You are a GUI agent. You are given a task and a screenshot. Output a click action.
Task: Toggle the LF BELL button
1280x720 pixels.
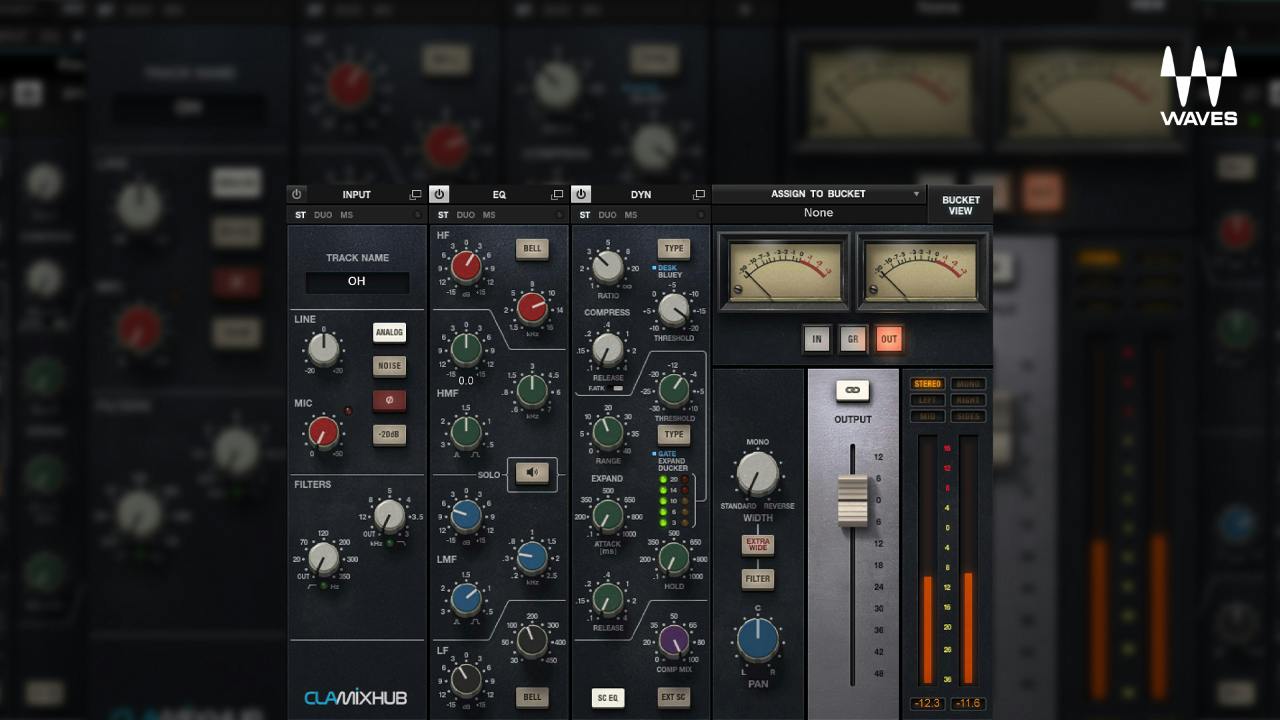532,697
